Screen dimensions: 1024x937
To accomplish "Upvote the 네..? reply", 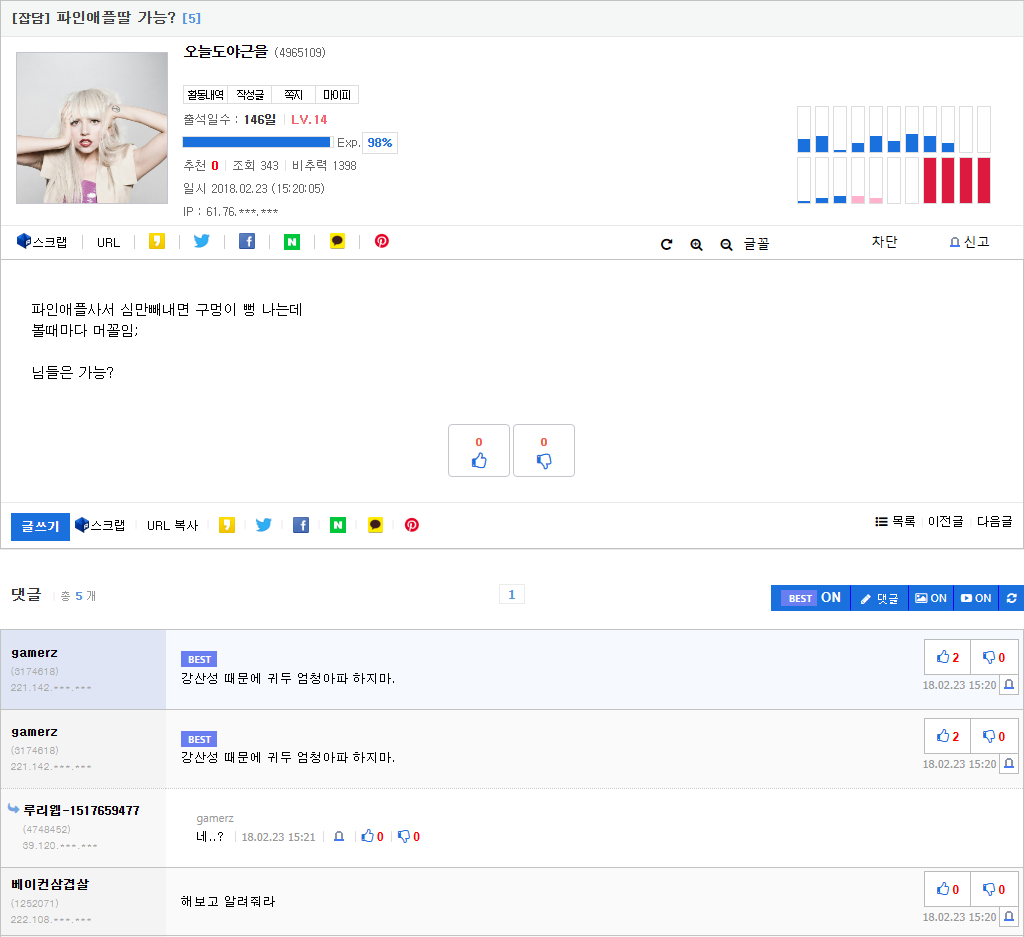I will pyautogui.click(x=372, y=836).
